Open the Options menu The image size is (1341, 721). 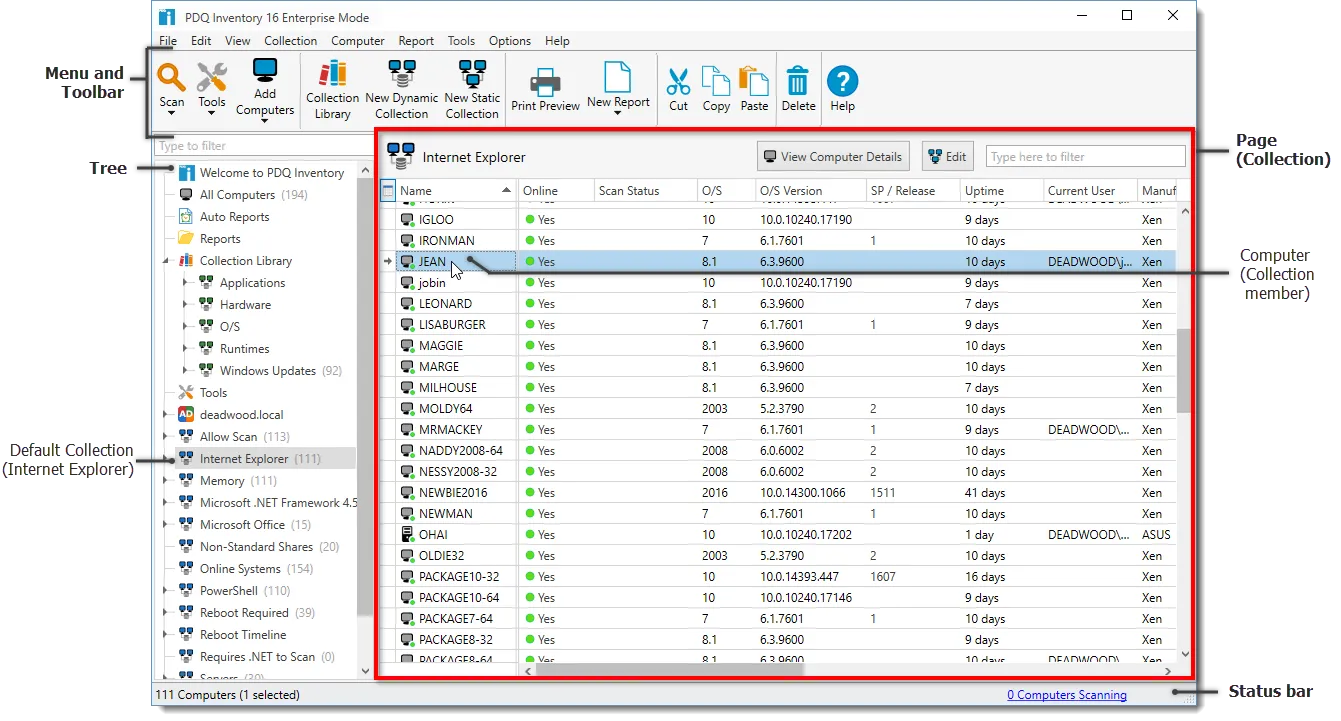tap(509, 40)
